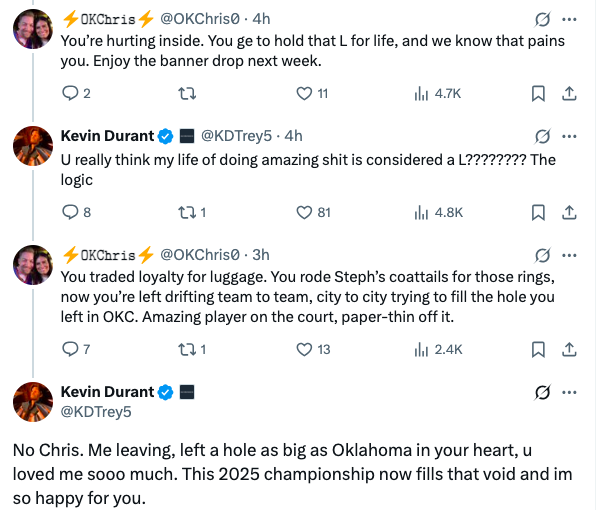Like the tweet with 11 likes
This screenshot has height=510, width=601.
(x=304, y=94)
